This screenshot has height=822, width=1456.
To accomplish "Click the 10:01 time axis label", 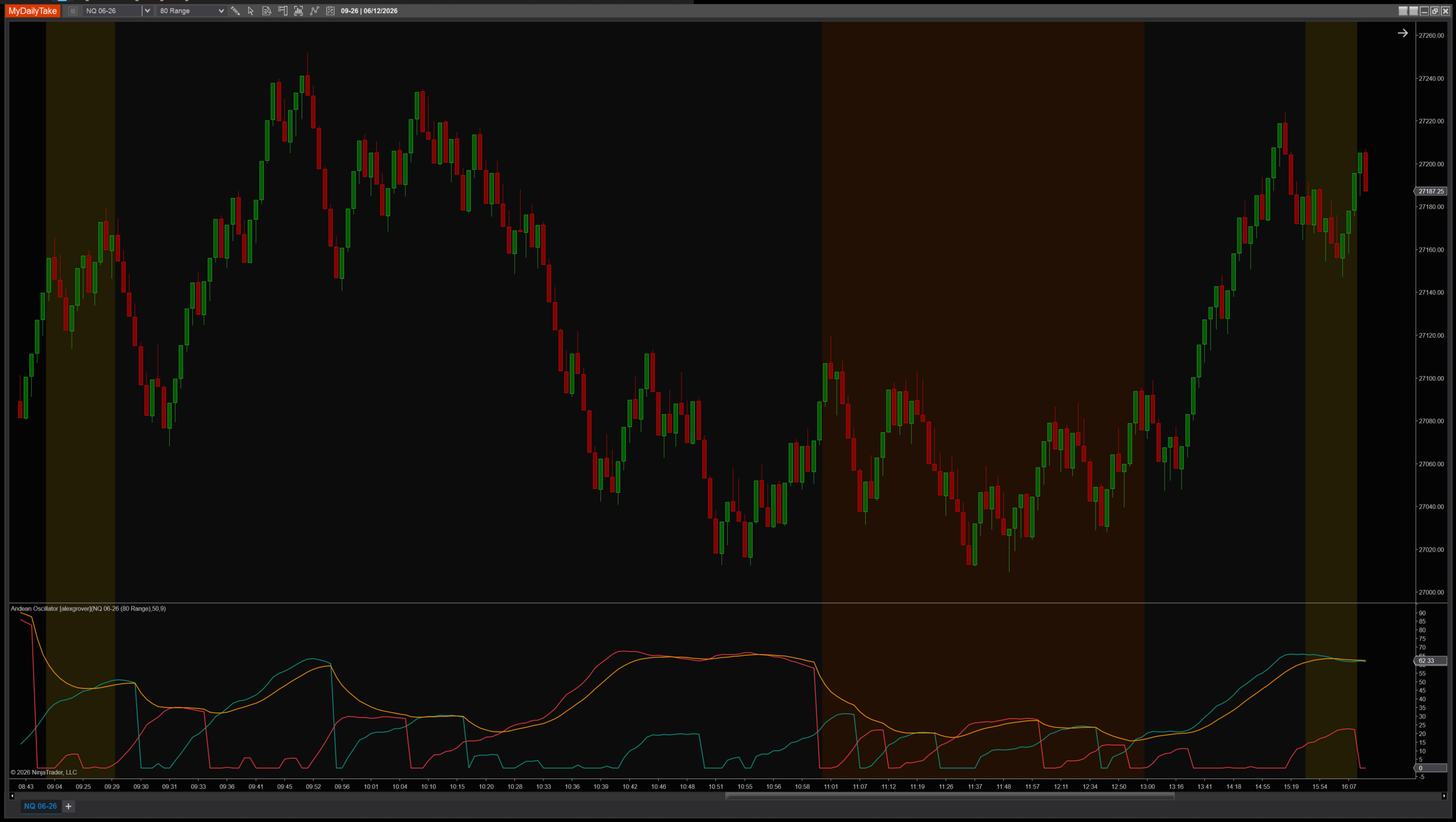I will pyautogui.click(x=371, y=786).
